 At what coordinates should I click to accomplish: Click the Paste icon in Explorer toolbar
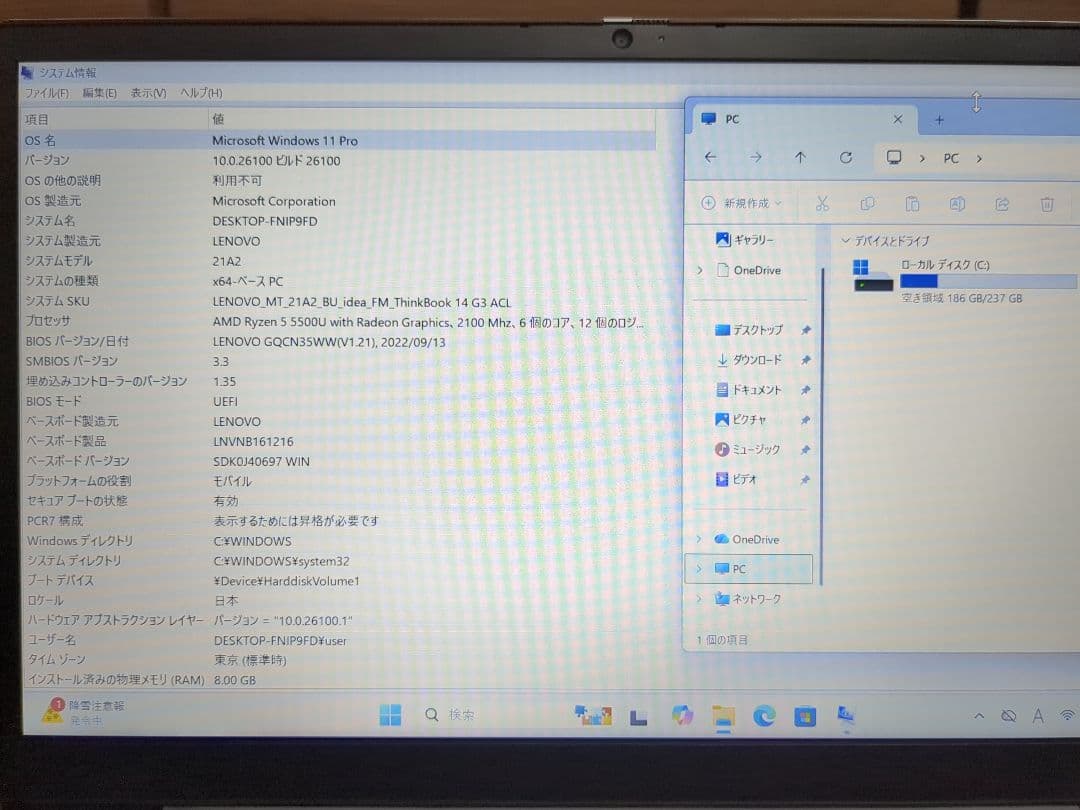[912, 203]
